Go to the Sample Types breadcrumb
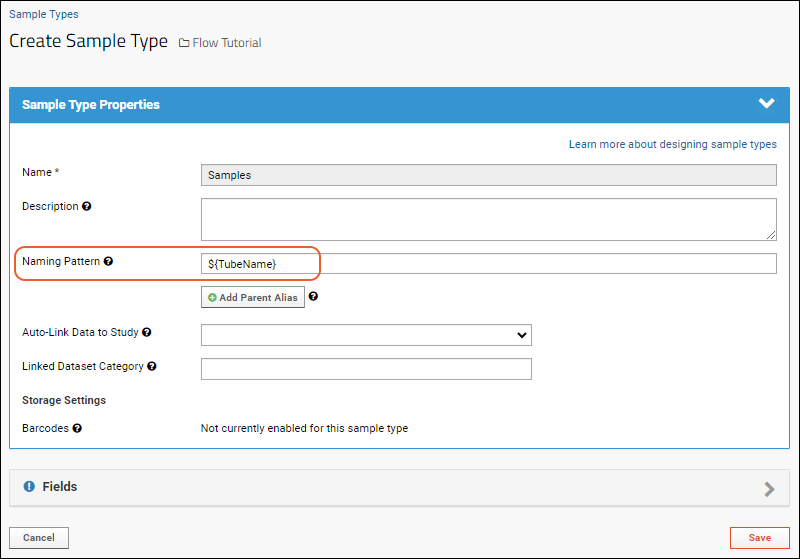800x559 pixels. pos(44,14)
